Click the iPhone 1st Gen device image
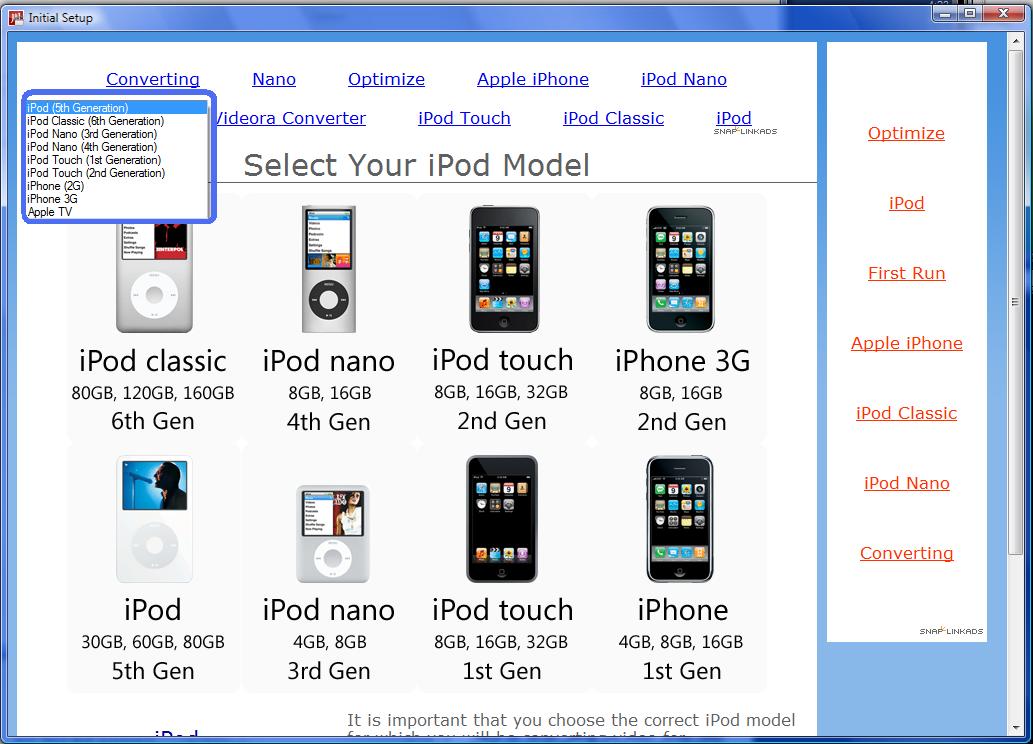 point(680,519)
